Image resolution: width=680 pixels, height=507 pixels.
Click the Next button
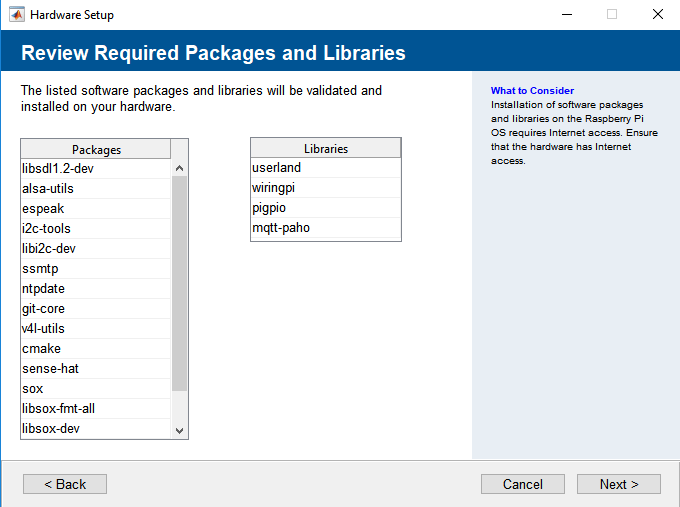coord(618,484)
